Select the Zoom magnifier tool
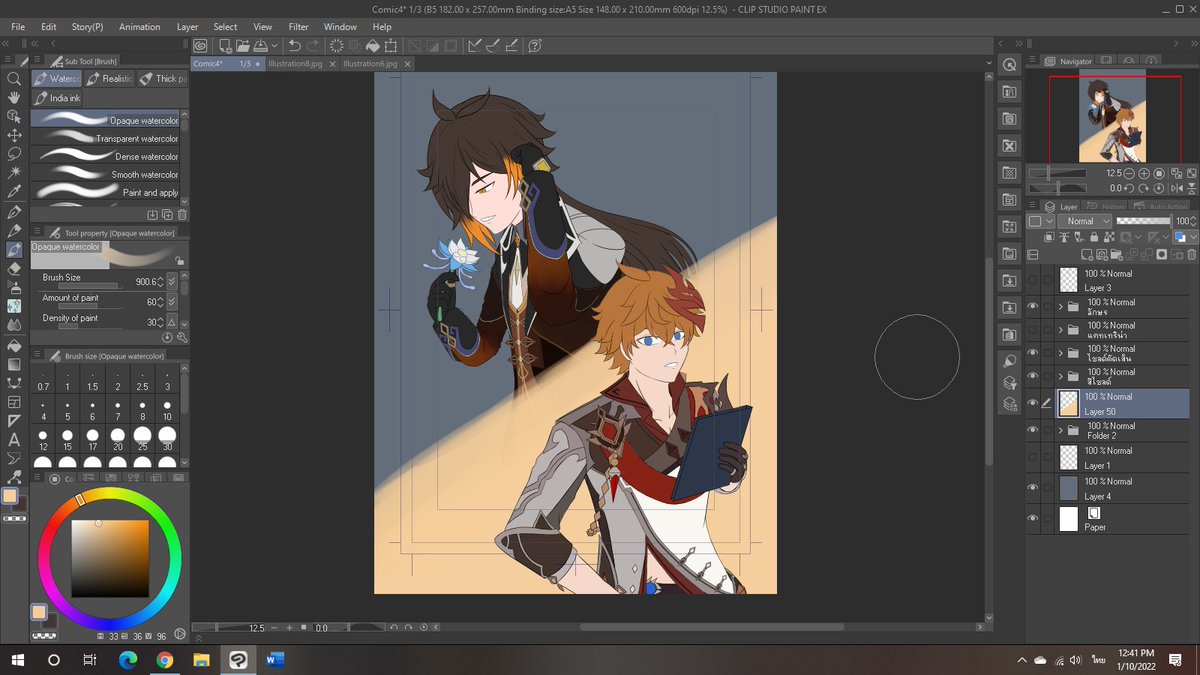The width and height of the screenshot is (1200, 675). tap(14, 78)
